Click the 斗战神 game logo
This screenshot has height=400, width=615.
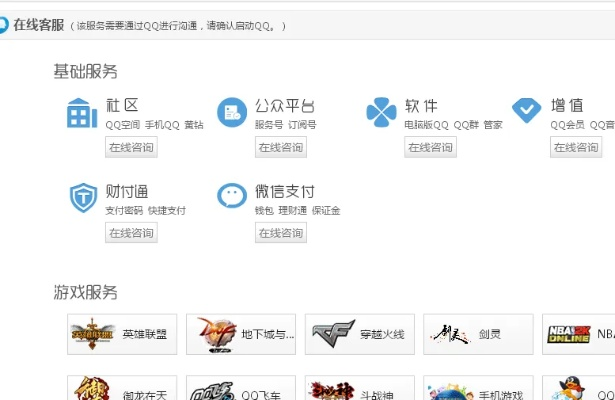[332, 391]
